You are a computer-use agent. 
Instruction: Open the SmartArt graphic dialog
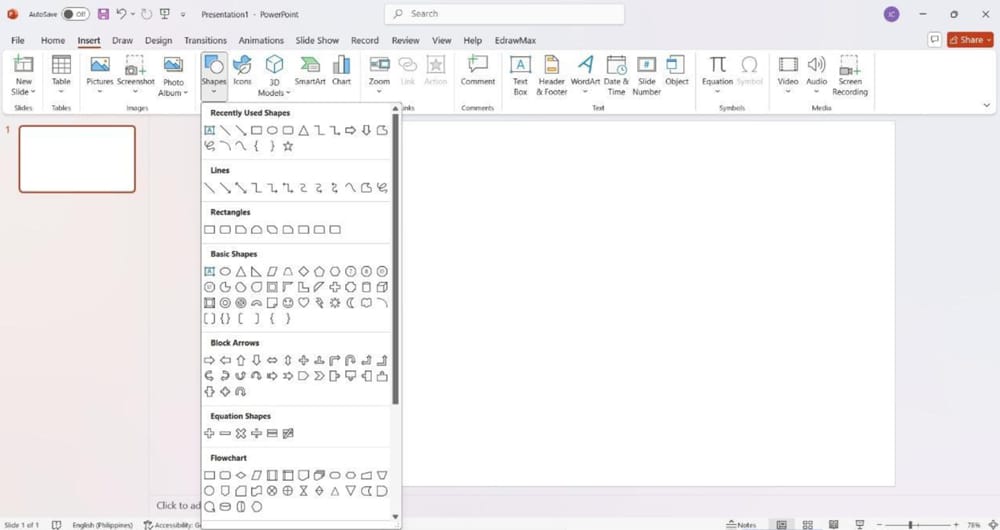[x=310, y=71]
